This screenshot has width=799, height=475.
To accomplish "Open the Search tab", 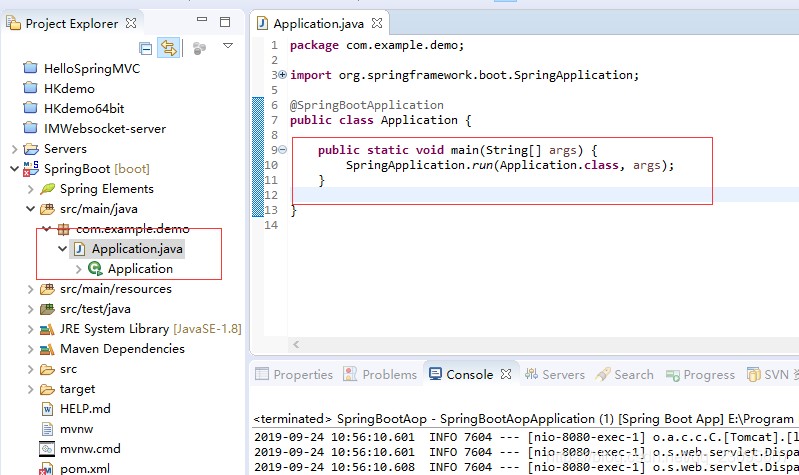I will pyautogui.click(x=624, y=375).
